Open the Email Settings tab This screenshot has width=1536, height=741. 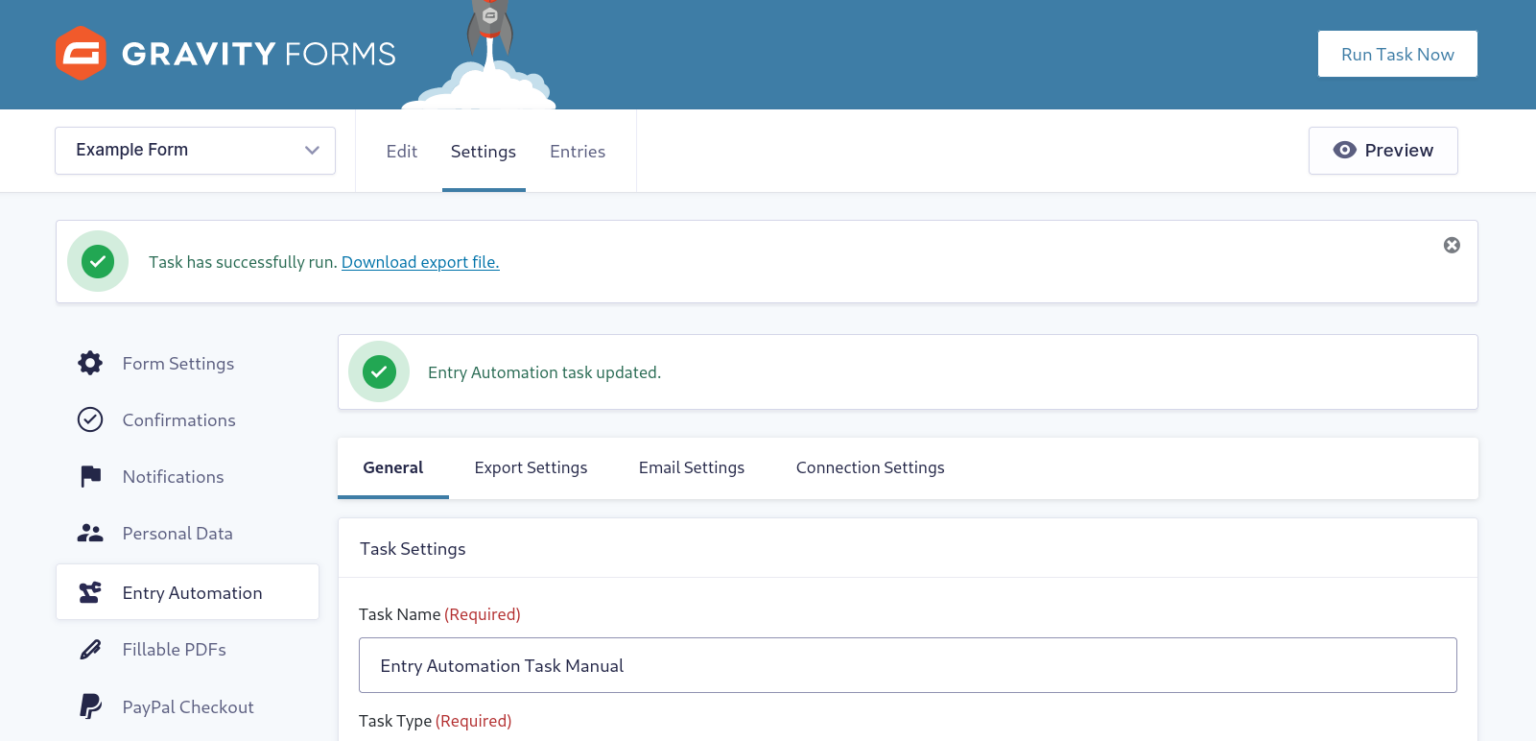pos(691,467)
